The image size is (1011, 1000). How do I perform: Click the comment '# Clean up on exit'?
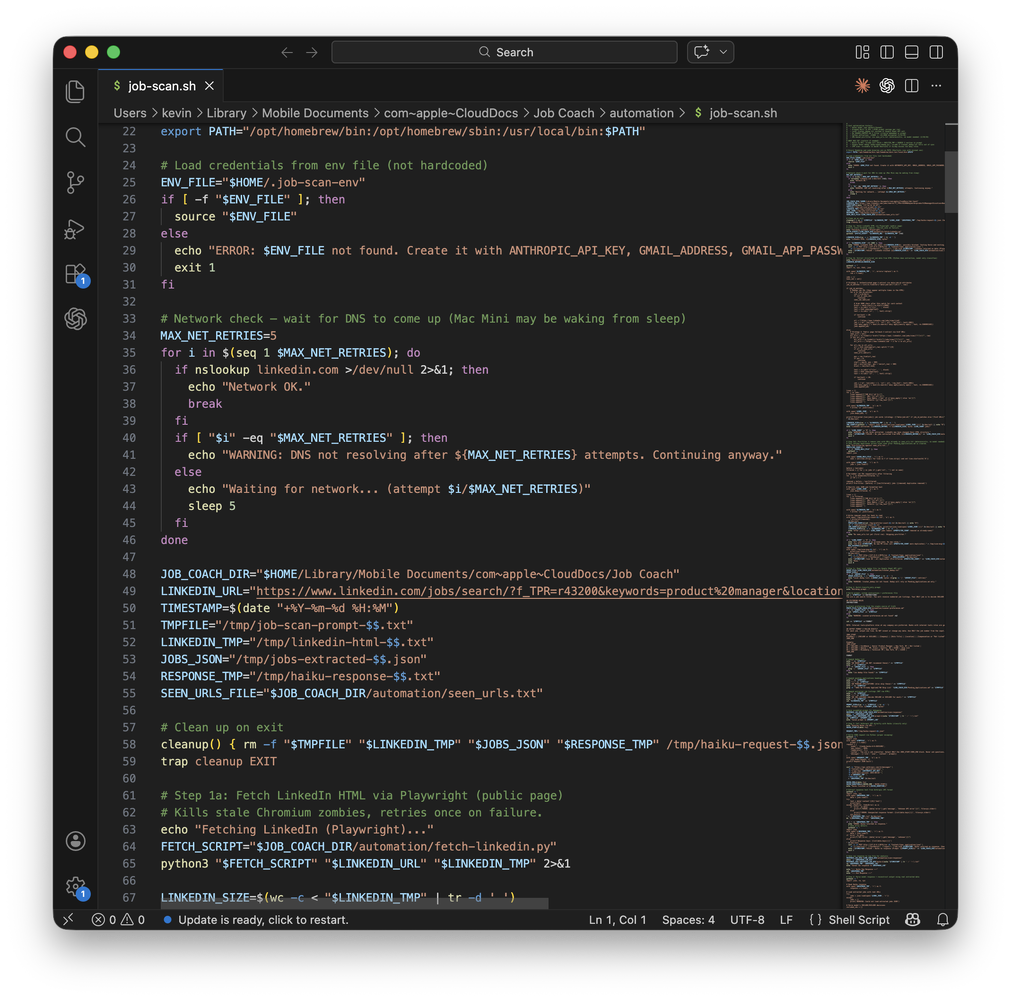click(x=222, y=727)
